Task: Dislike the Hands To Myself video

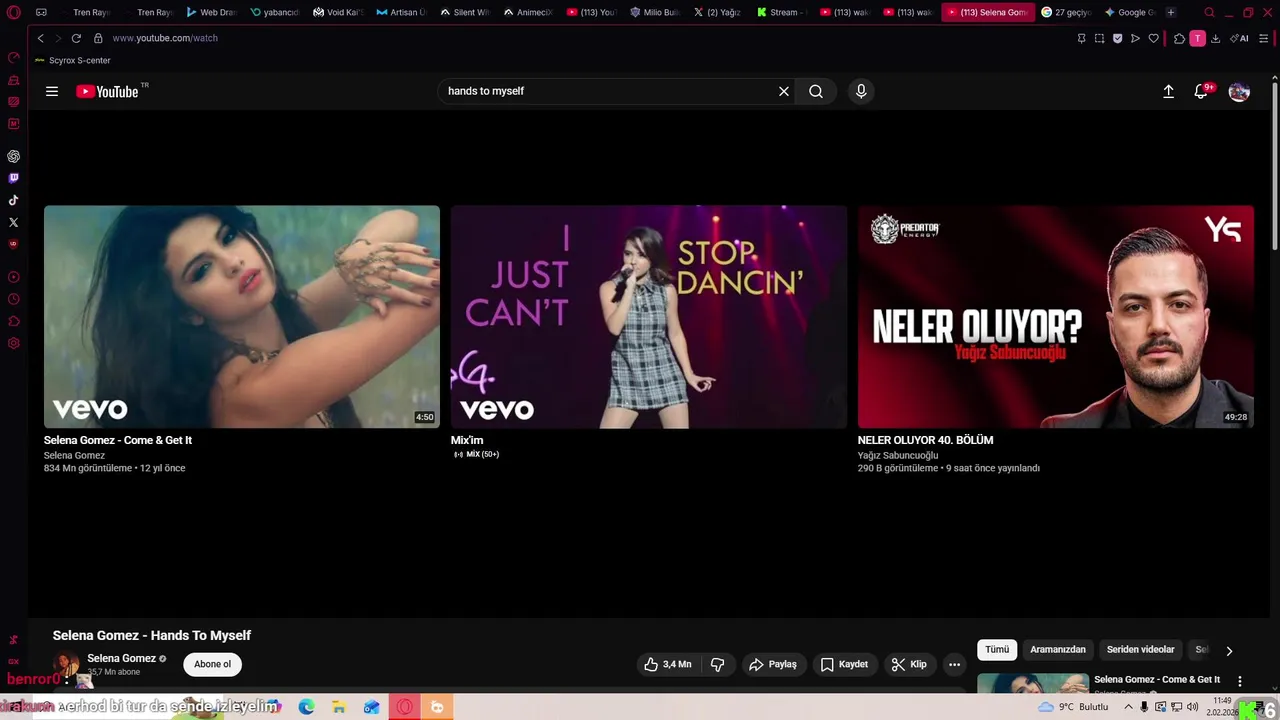Action: 717,664
